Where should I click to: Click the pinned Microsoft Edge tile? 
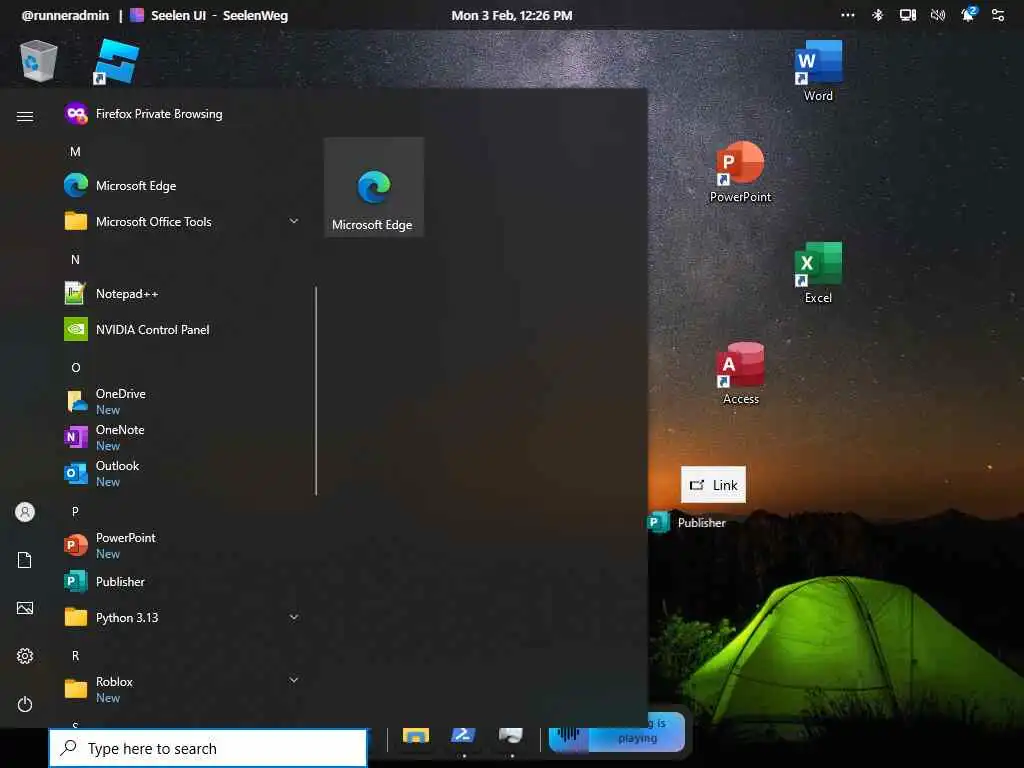(374, 187)
